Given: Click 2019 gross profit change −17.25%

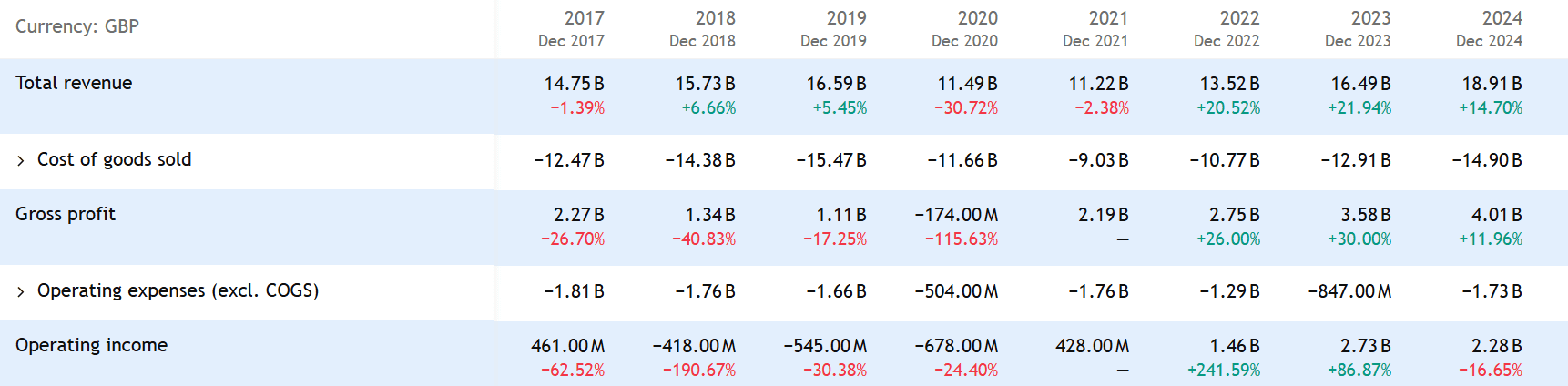Looking at the screenshot, I should [x=835, y=239].
